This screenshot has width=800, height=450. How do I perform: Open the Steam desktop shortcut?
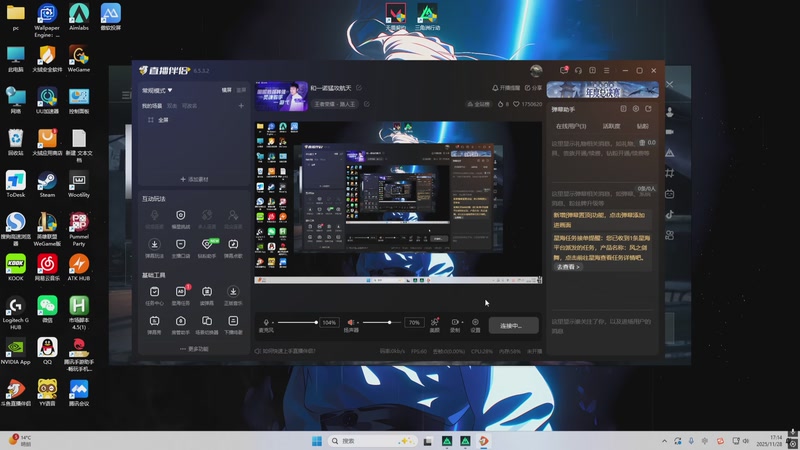tap(47, 185)
